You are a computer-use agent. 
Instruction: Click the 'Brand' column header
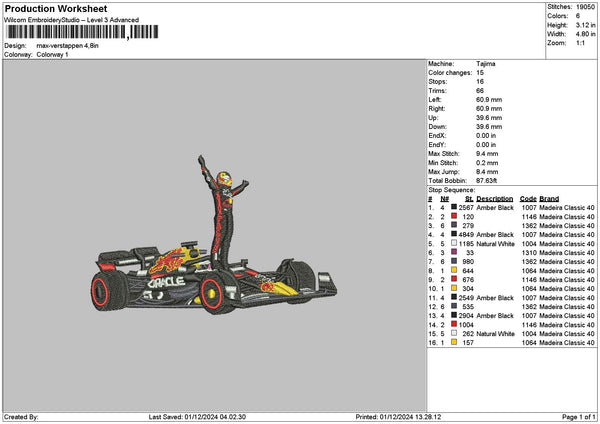pyautogui.click(x=549, y=199)
